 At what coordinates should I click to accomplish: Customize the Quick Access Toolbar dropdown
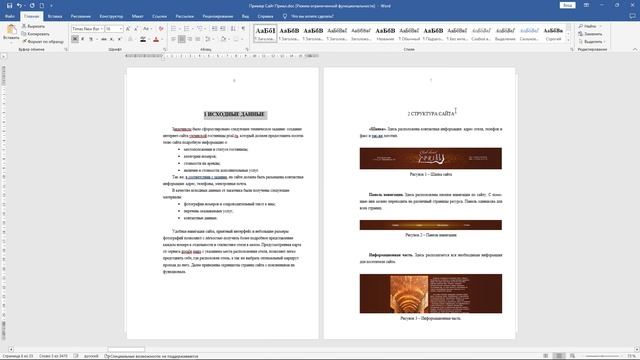click(x=51, y=6)
